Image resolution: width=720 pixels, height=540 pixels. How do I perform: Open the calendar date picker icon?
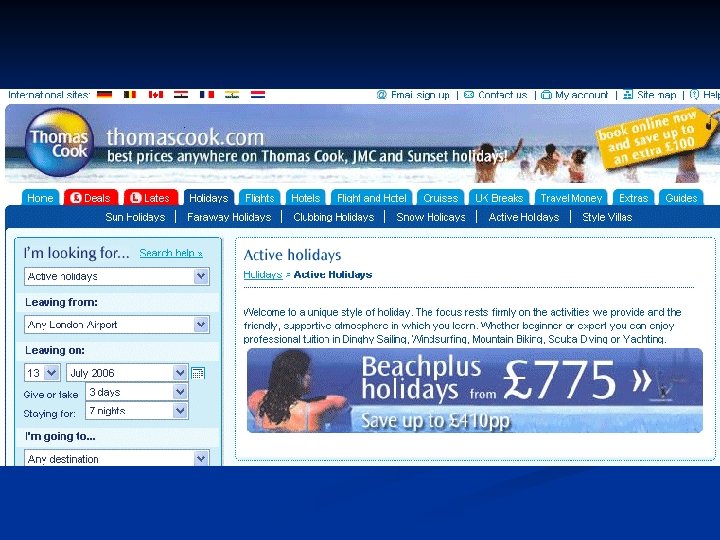click(197, 373)
